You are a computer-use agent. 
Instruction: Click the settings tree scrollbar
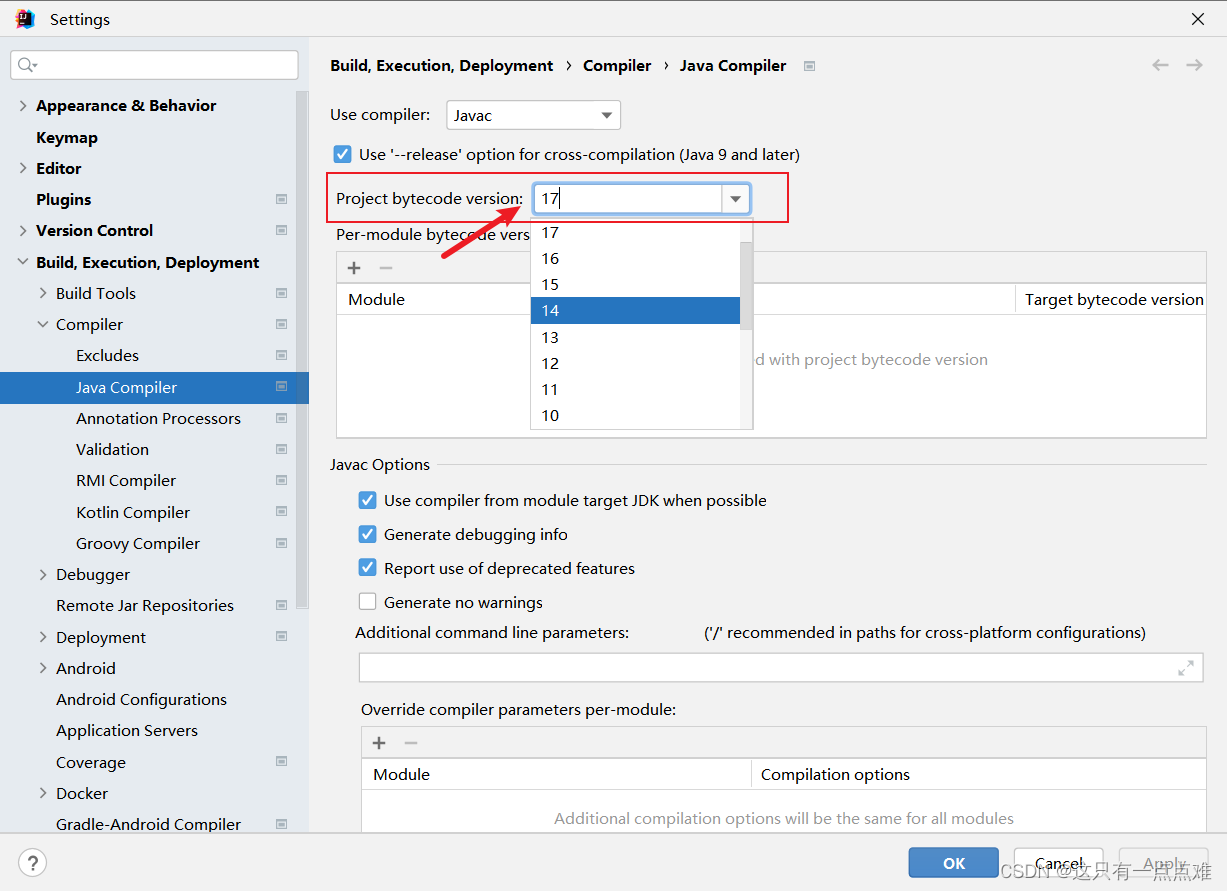[x=302, y=350]
